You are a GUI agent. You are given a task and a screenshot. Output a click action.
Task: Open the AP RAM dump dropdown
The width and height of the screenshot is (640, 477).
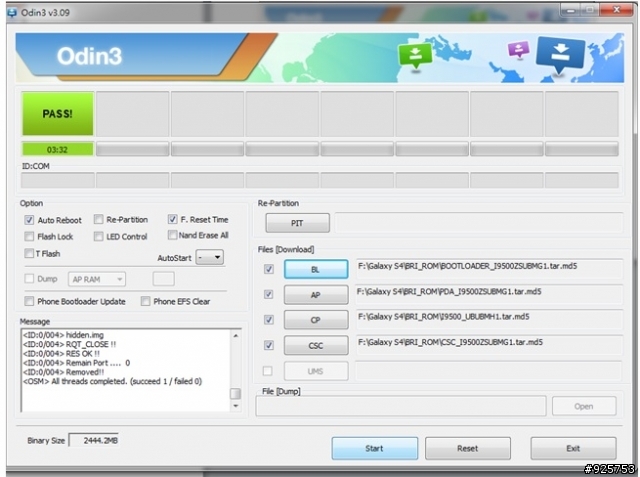point(97,280)
